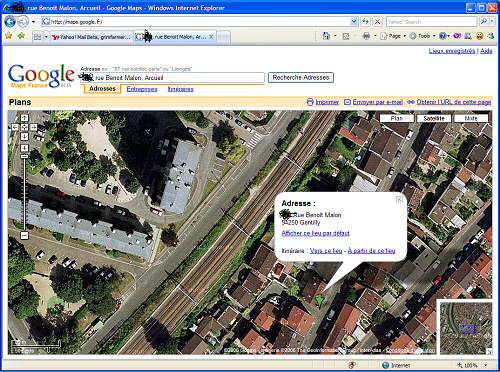Switch map view to Mixte
Screen dimensions: 500x372
(x=471, y=118)
